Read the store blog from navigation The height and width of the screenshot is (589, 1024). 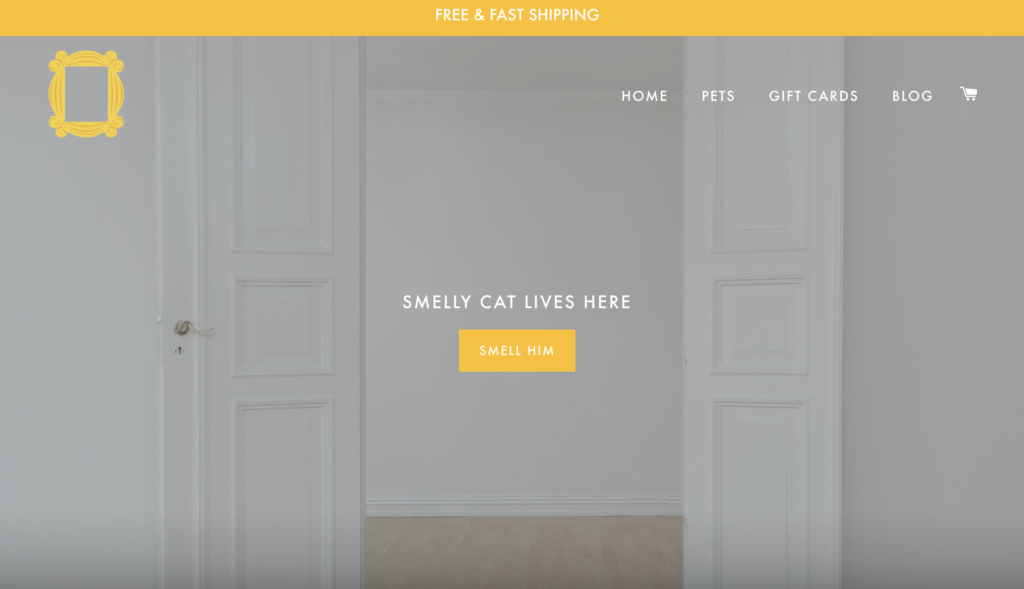point(912,96)
